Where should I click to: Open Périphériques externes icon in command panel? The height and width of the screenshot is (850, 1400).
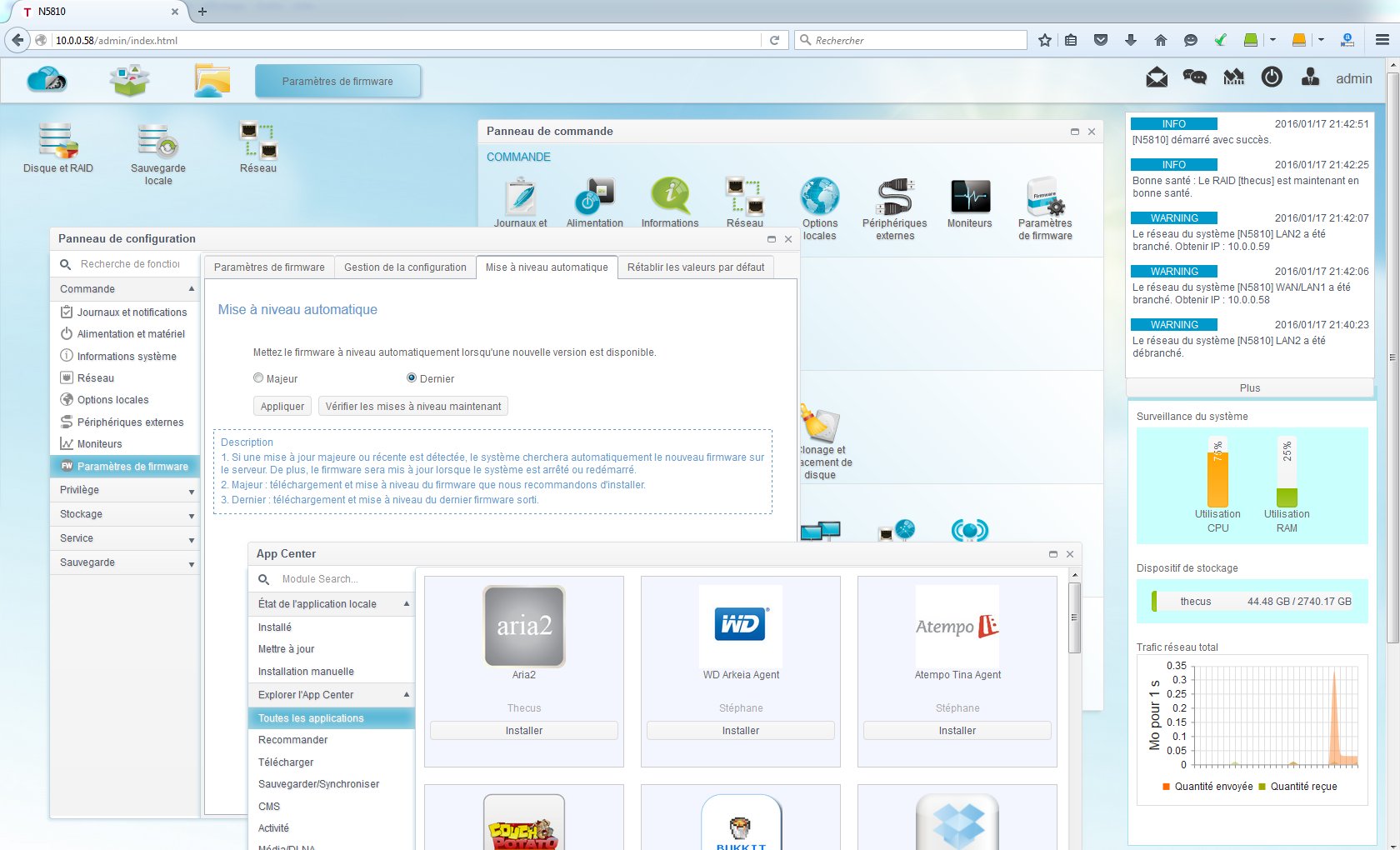tap(895, 197)
